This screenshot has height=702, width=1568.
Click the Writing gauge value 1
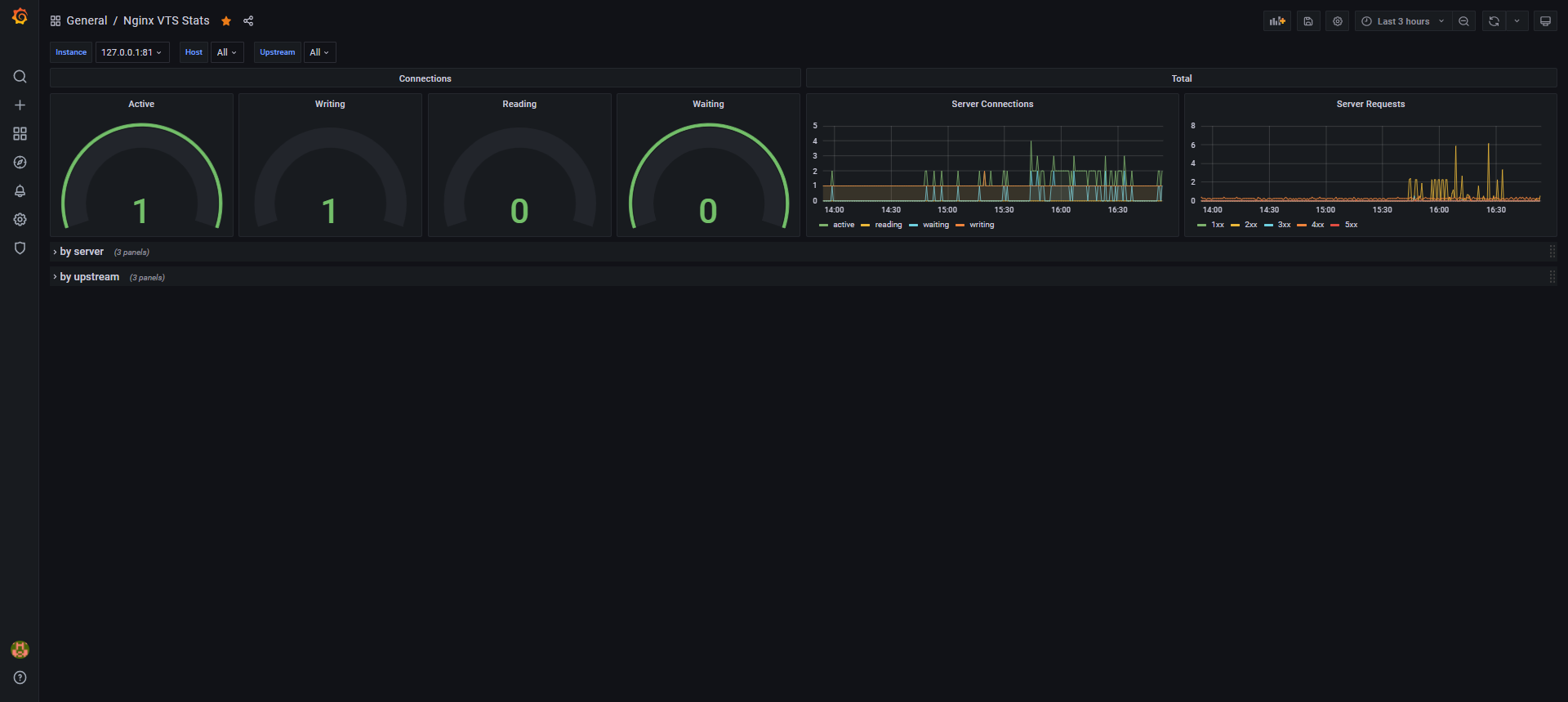pyautogui.click(x=329, y=212)
